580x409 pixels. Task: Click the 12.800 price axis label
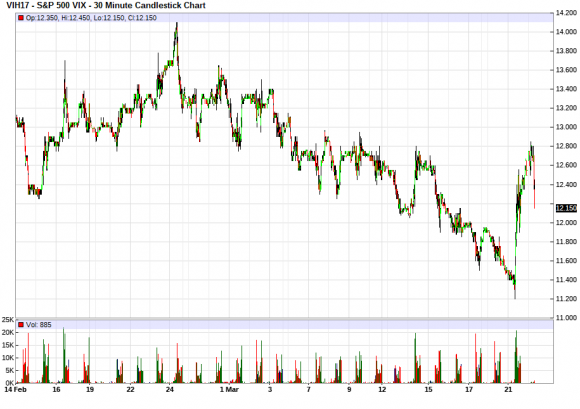(x=566, y=146)
